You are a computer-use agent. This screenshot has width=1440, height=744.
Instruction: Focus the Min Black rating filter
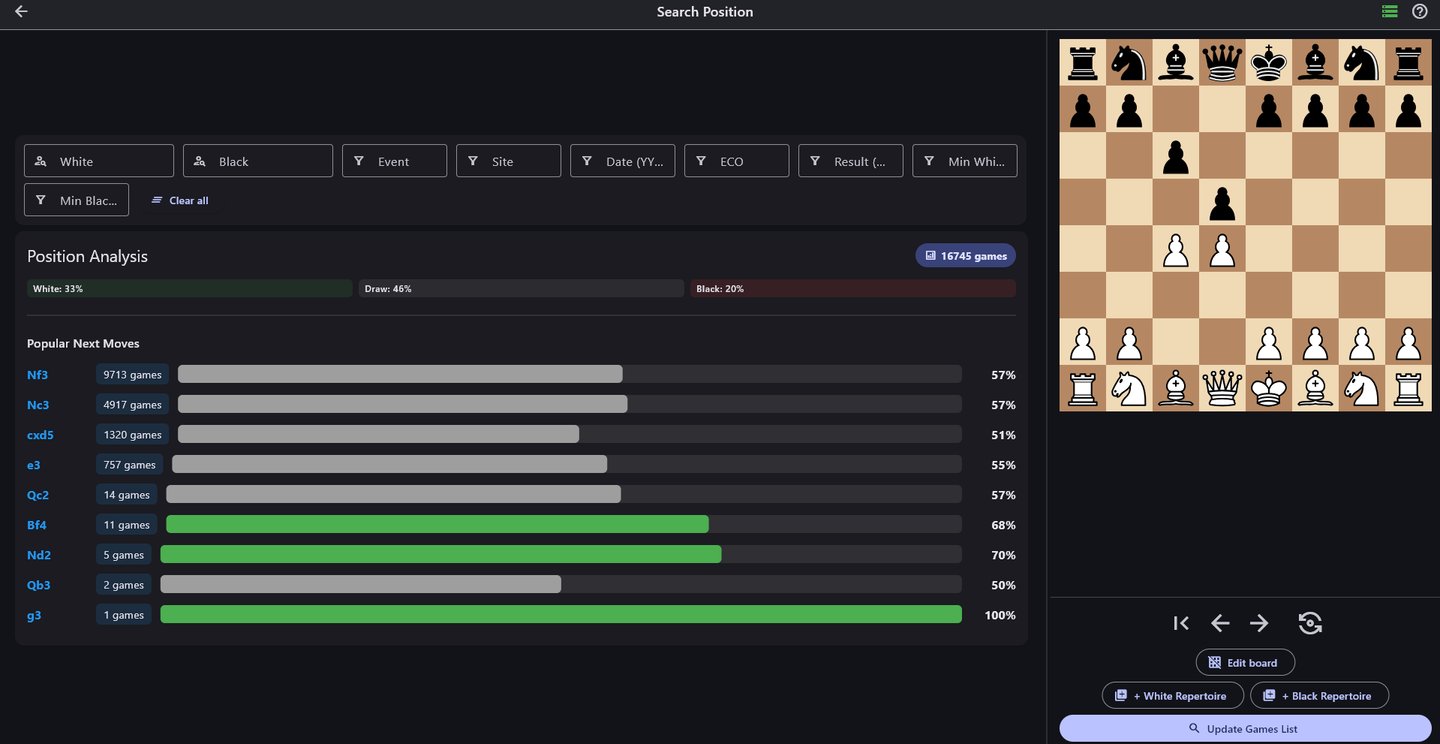tap(76, 200)
